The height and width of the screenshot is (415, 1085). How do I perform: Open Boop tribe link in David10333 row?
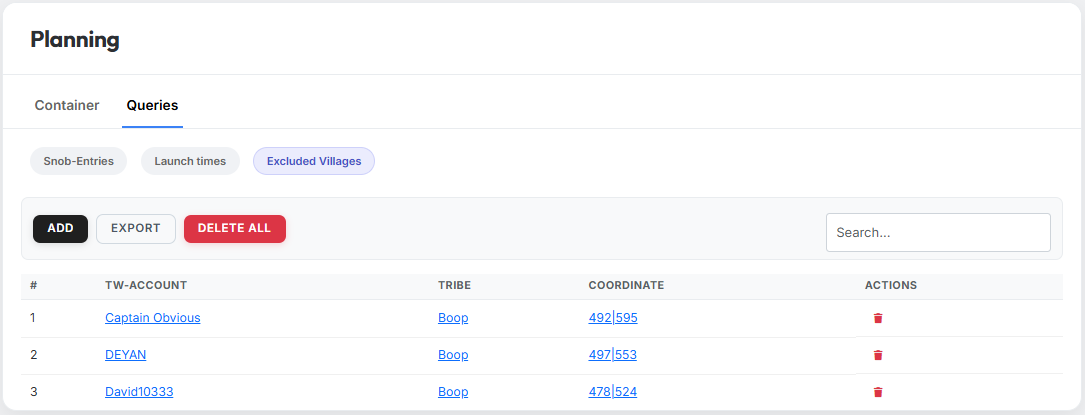(x=453, y=392)
